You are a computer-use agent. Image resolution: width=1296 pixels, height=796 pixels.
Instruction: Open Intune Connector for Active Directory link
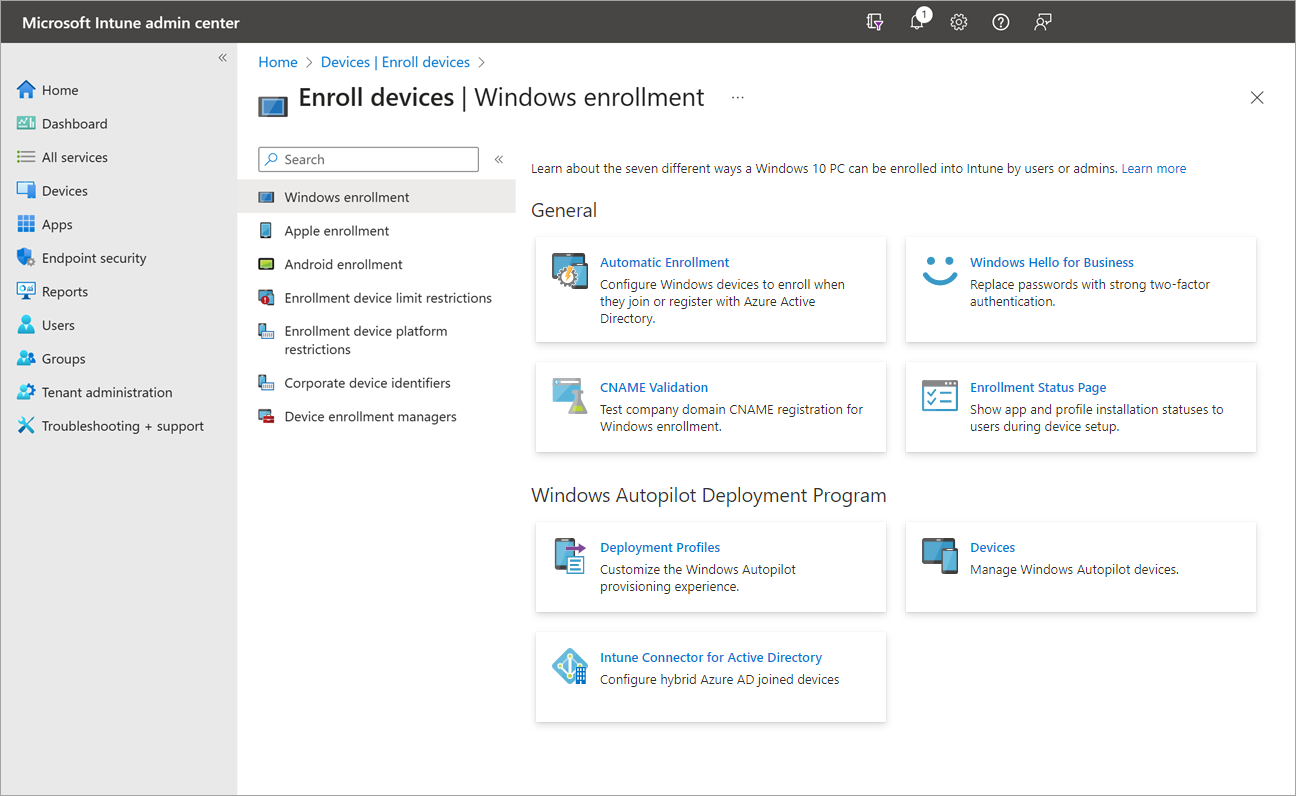711,657
